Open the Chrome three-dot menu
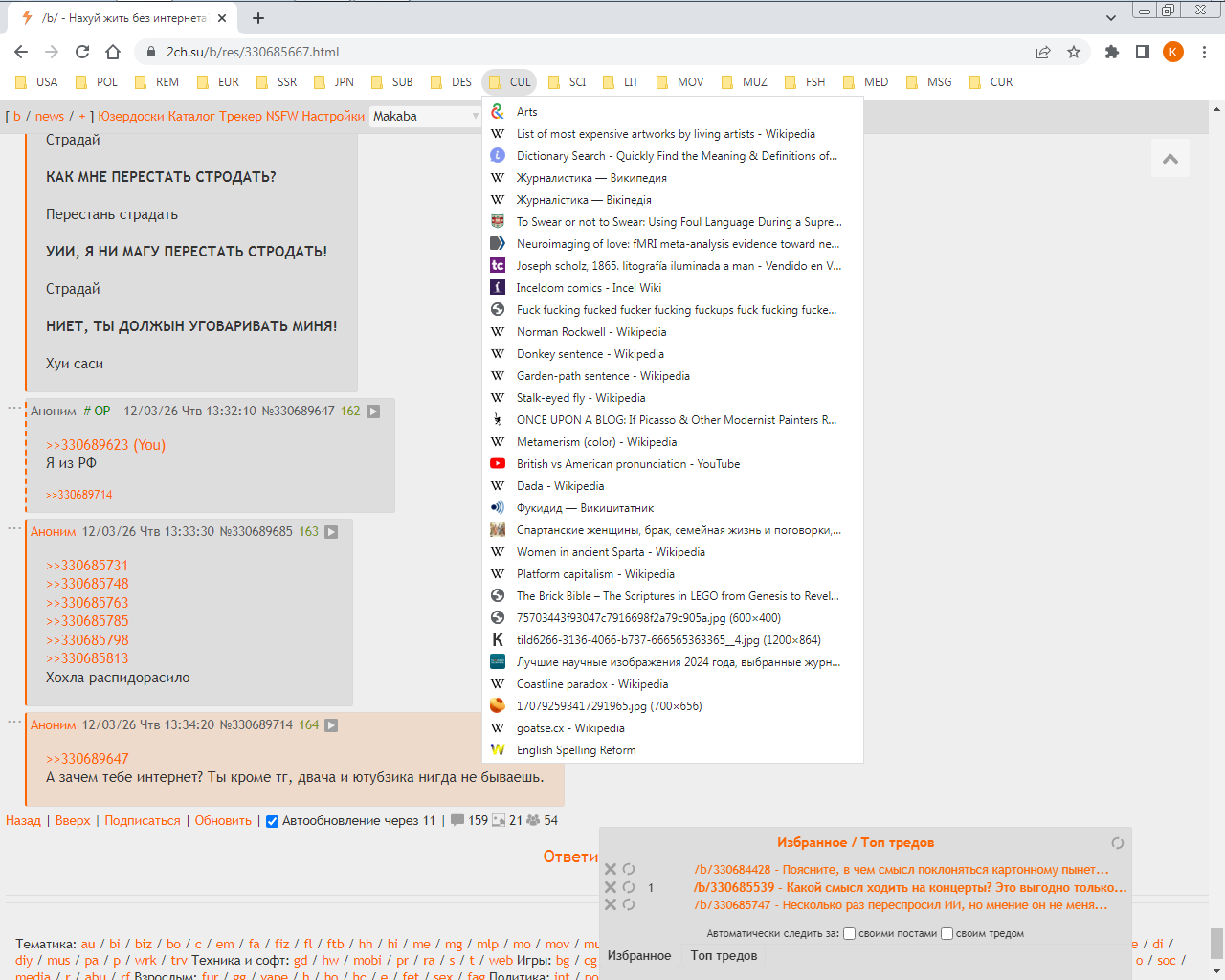The height and width of the screenshot is (980, 1225). [1204, 52]
